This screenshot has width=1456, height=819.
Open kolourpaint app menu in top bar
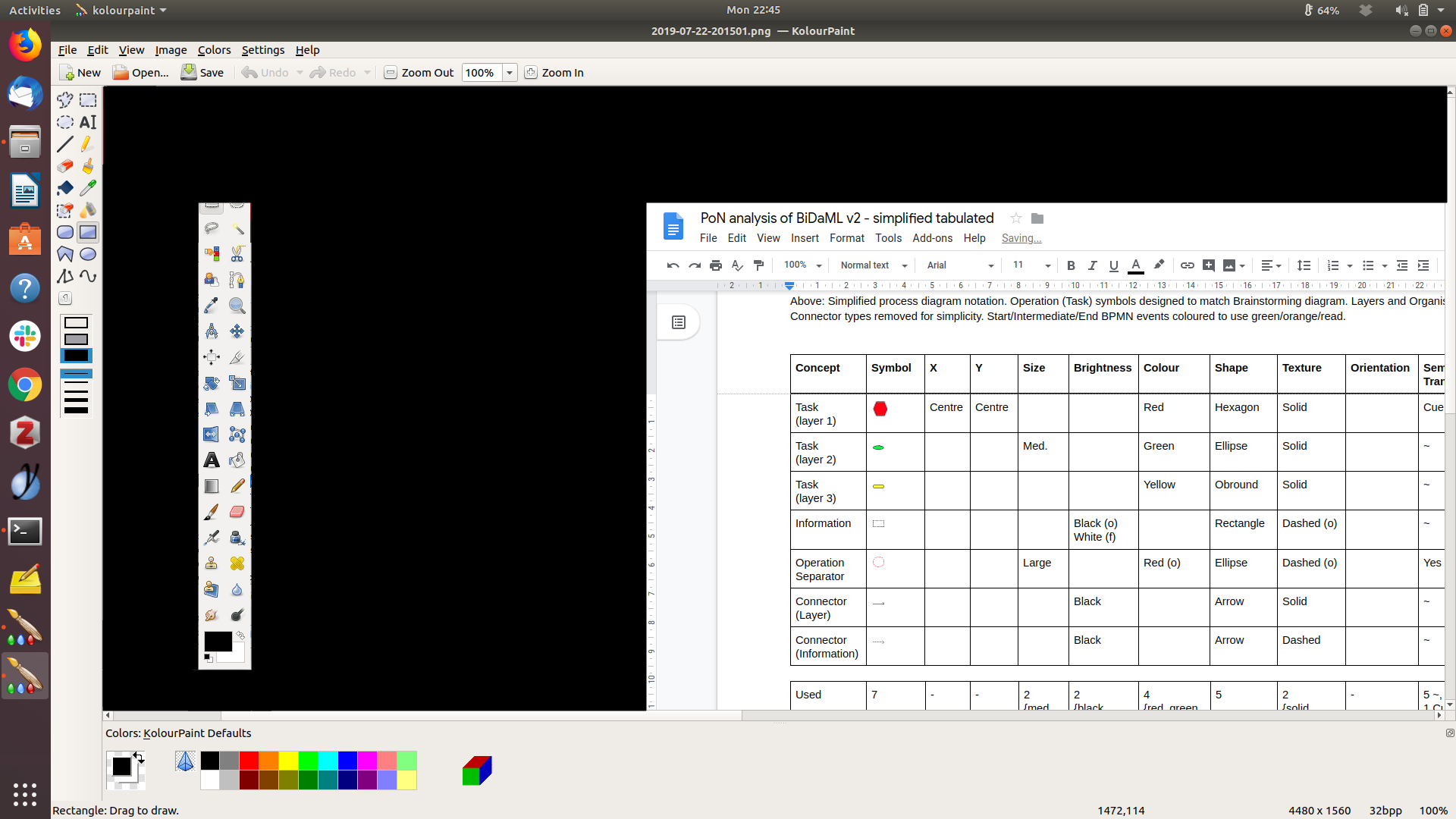tap(121, 11)
